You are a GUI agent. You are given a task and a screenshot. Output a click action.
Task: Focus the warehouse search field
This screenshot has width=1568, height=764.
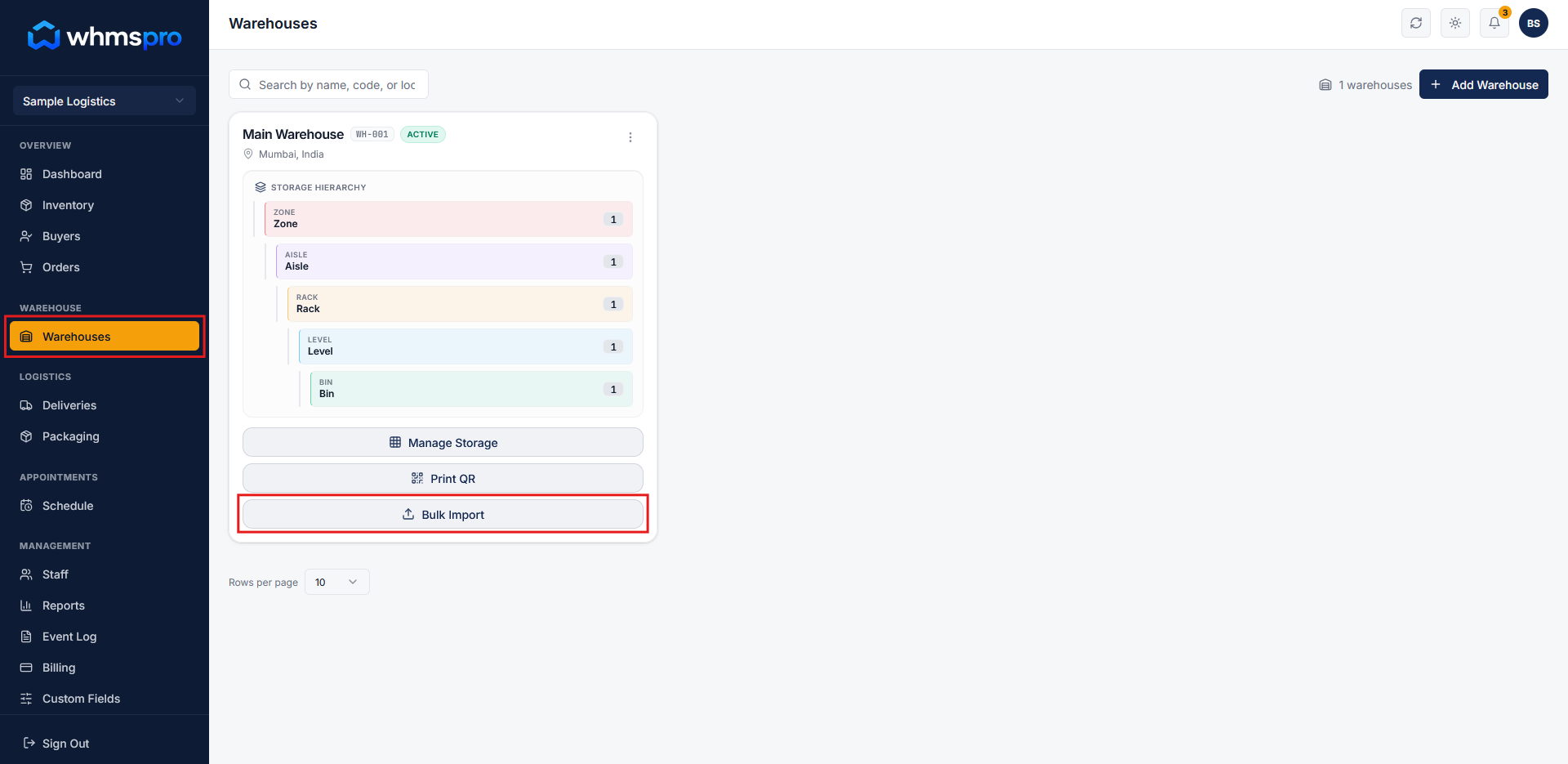[328, 84]
